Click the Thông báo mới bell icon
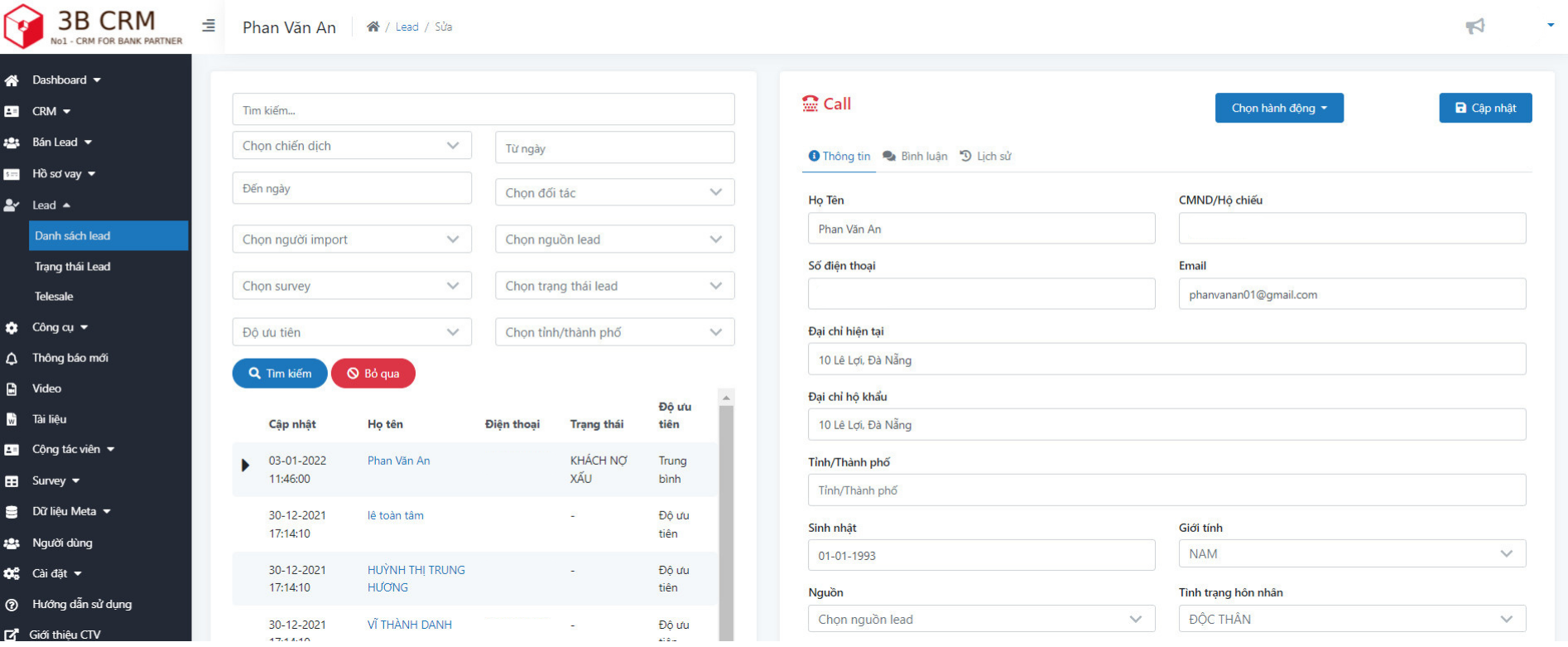This screenshot has width=1568, height=647. coord(12,359)
